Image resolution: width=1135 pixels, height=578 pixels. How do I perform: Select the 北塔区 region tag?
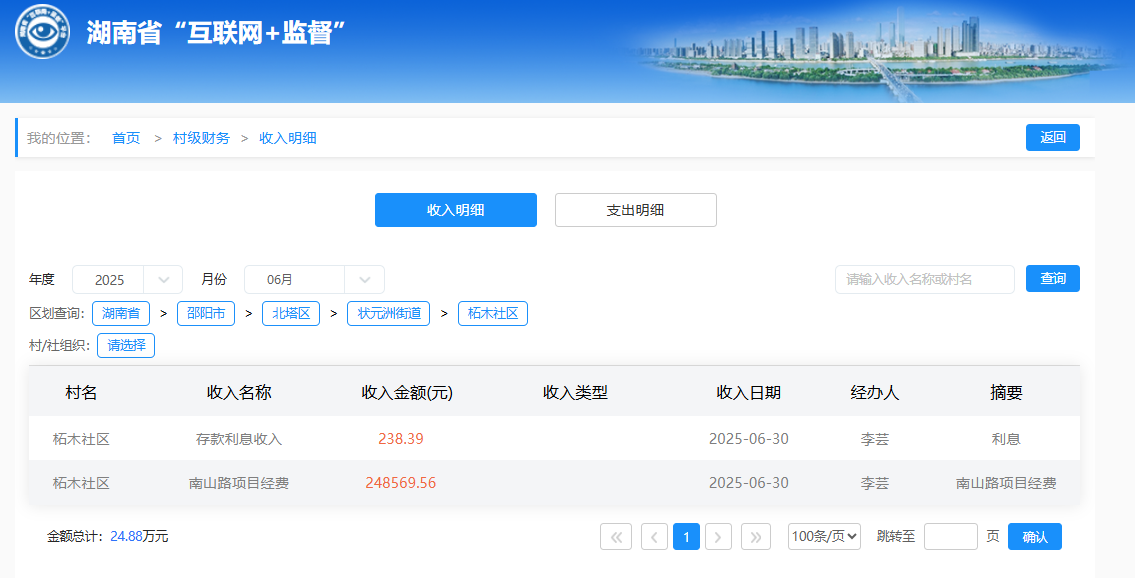(x=291, y=313)
